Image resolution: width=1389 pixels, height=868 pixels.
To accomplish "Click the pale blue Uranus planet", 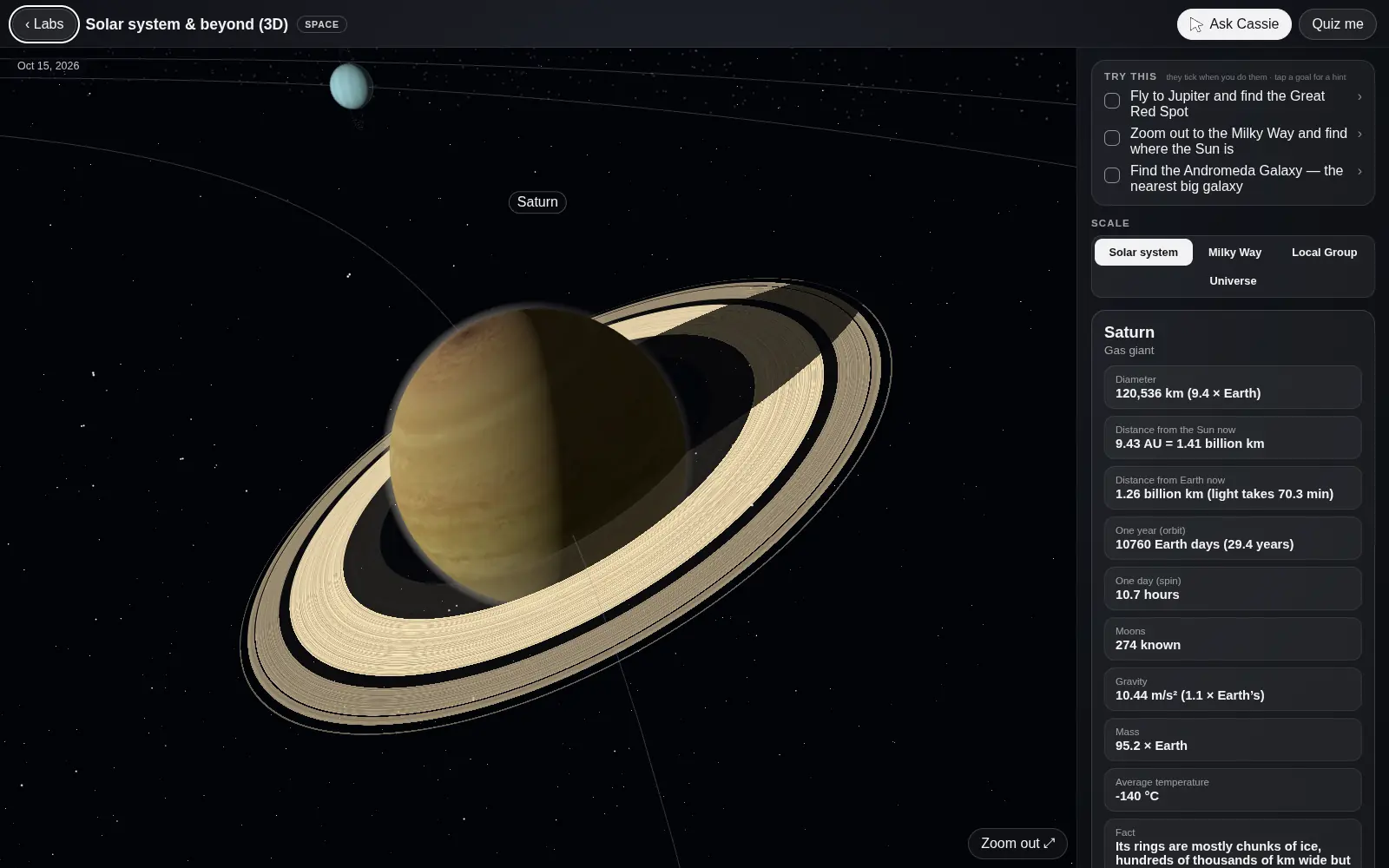I will 351,86.
